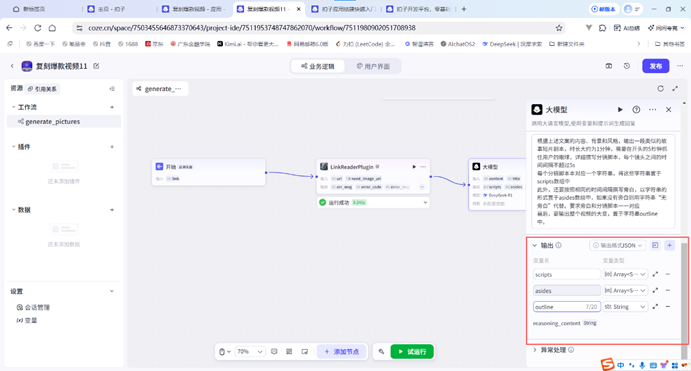Screen dimensions: 691x371
Task: Click the browser address bar
Action: click(x=319, y=28)
